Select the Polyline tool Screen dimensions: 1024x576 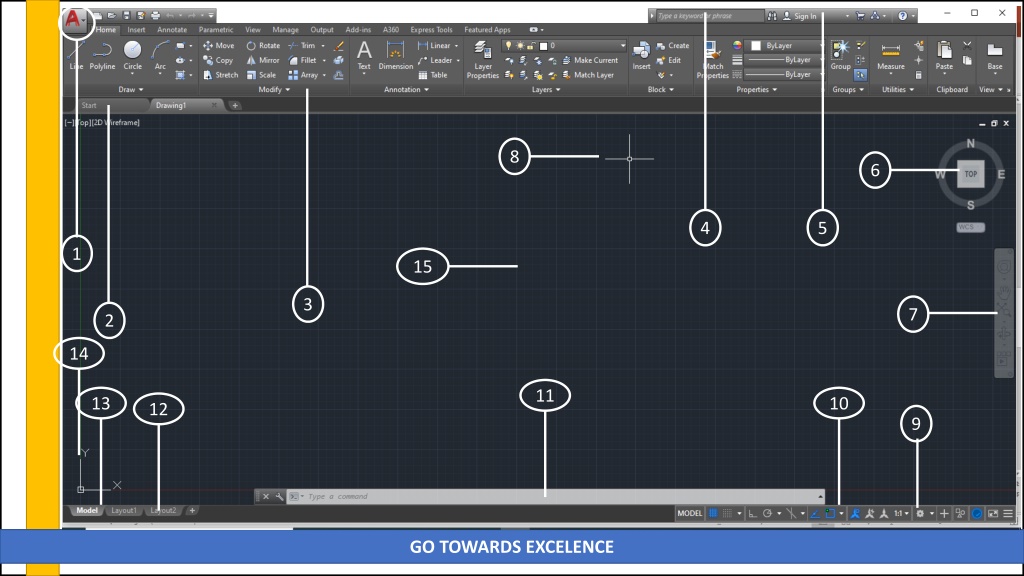[102, 56]
